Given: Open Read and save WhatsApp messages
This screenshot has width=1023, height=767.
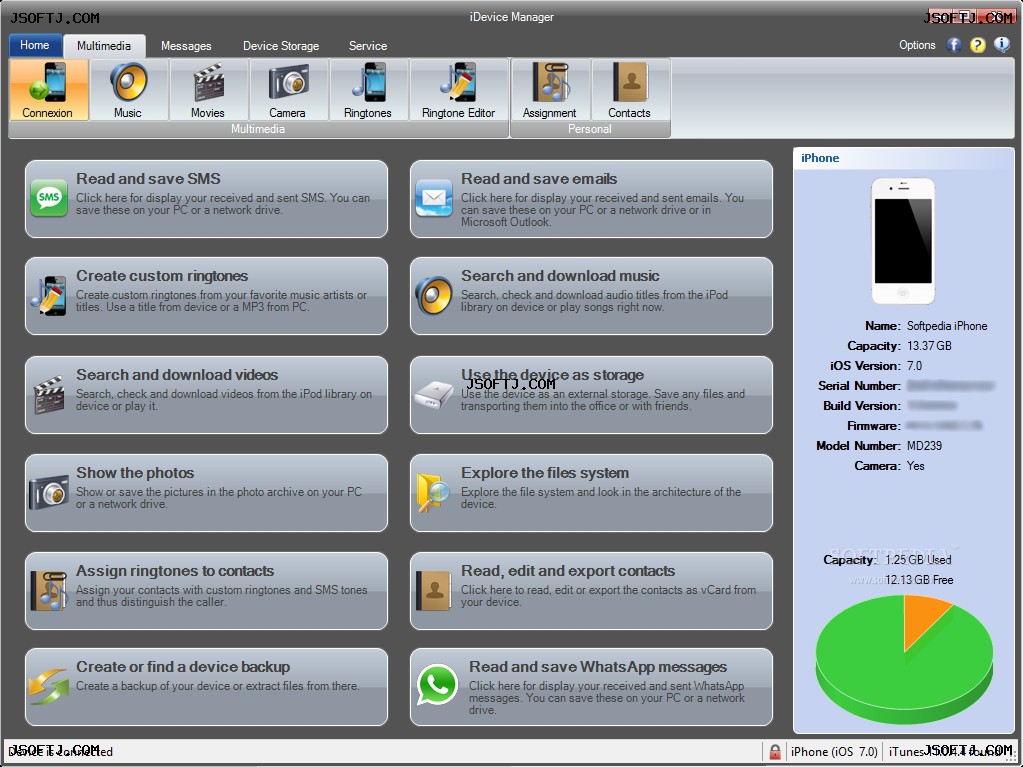Looking at the screenshot, I should click(591, 687).
